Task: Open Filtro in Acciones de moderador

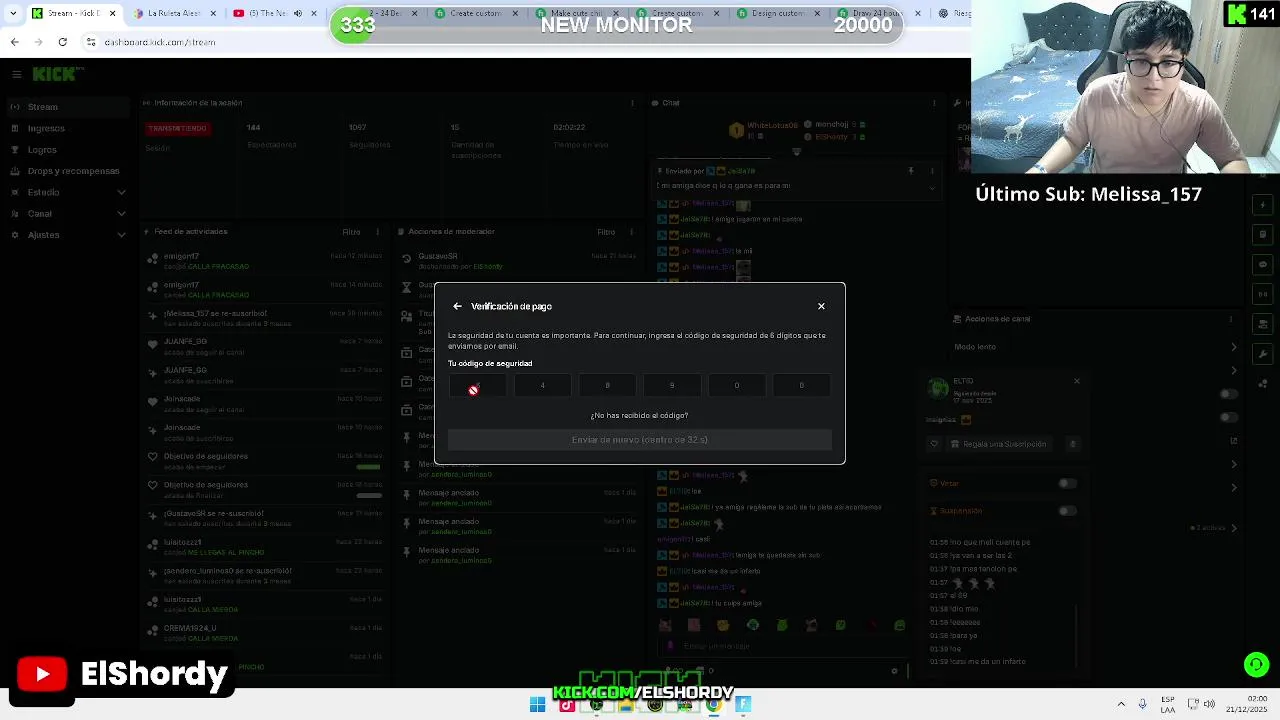Action: pyautogui.click(x=606, y=232)
